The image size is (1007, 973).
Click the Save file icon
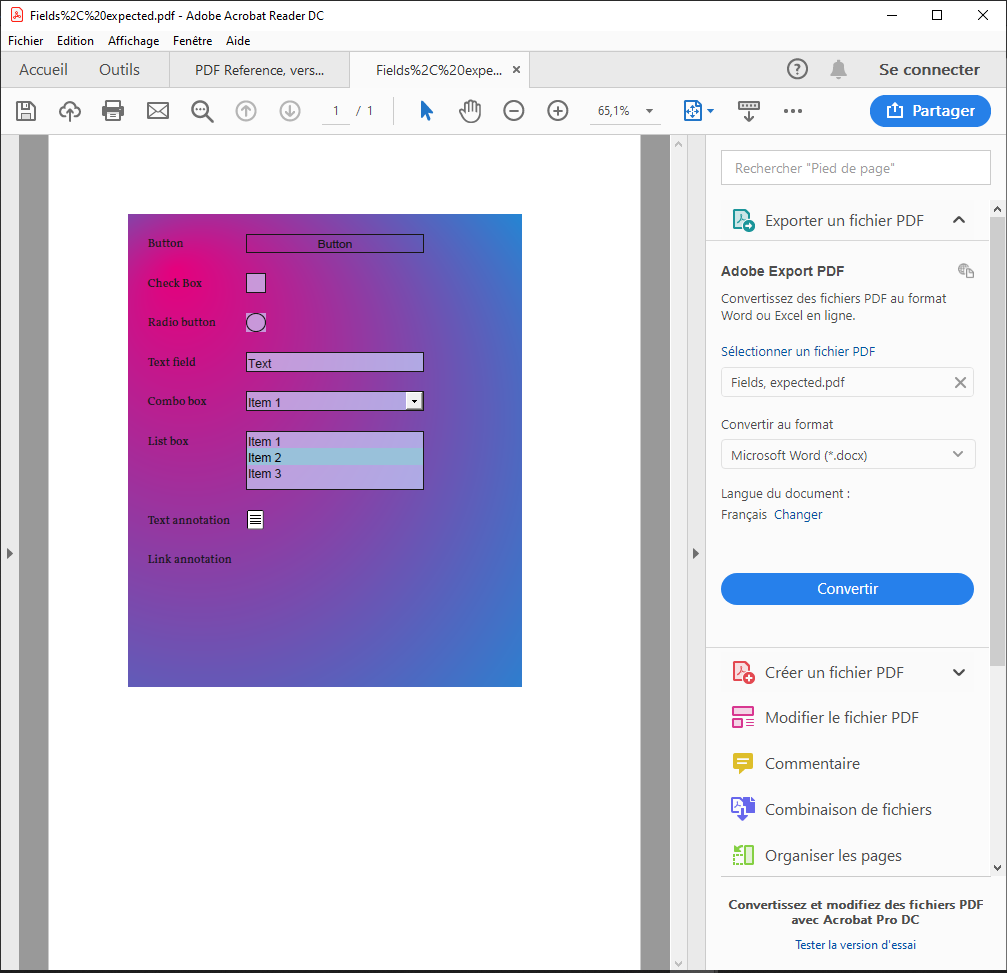[26, 111]
